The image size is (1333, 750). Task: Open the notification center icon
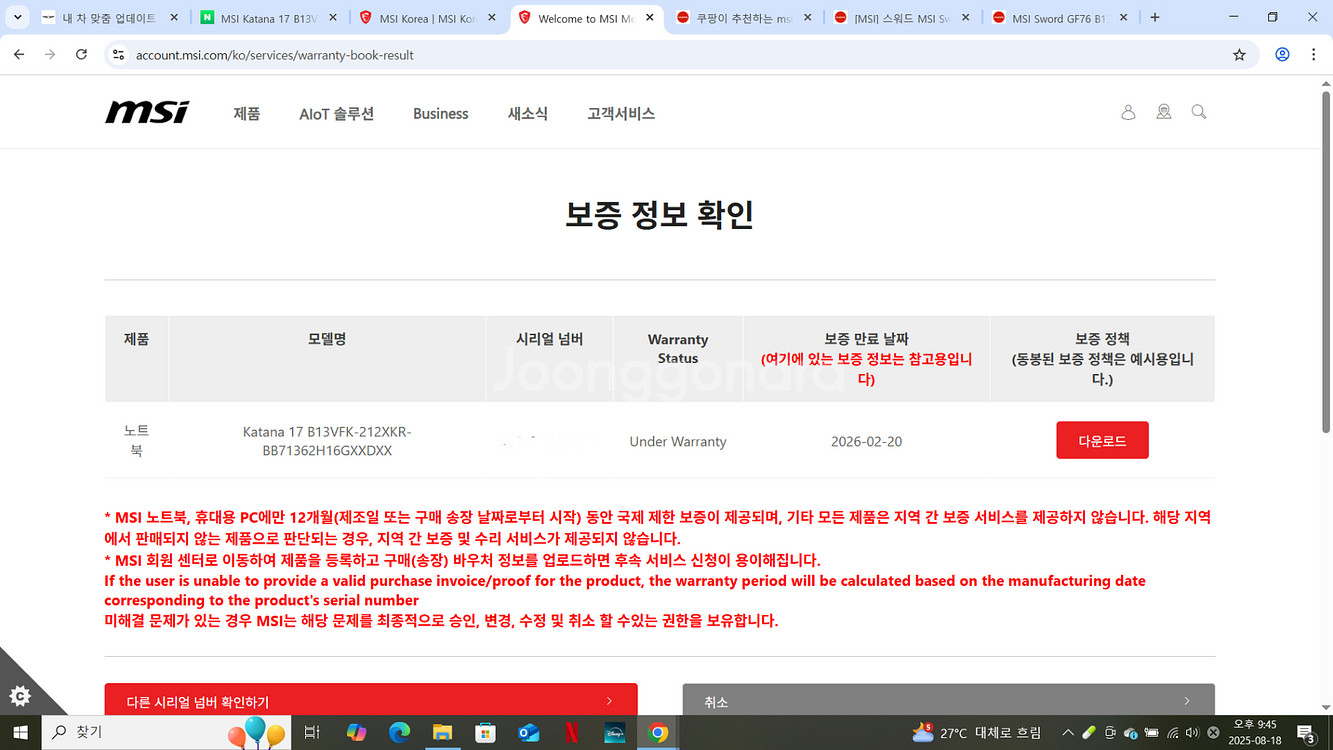coord(1306,733)
